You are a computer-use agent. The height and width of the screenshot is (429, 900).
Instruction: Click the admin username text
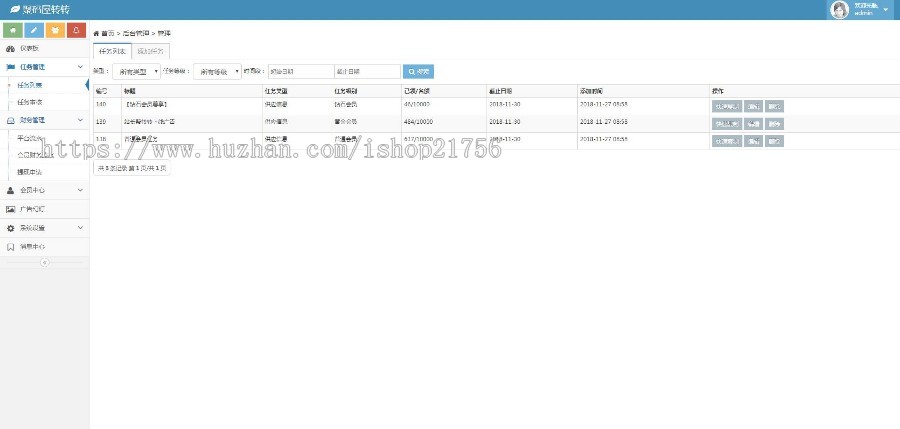864,13
